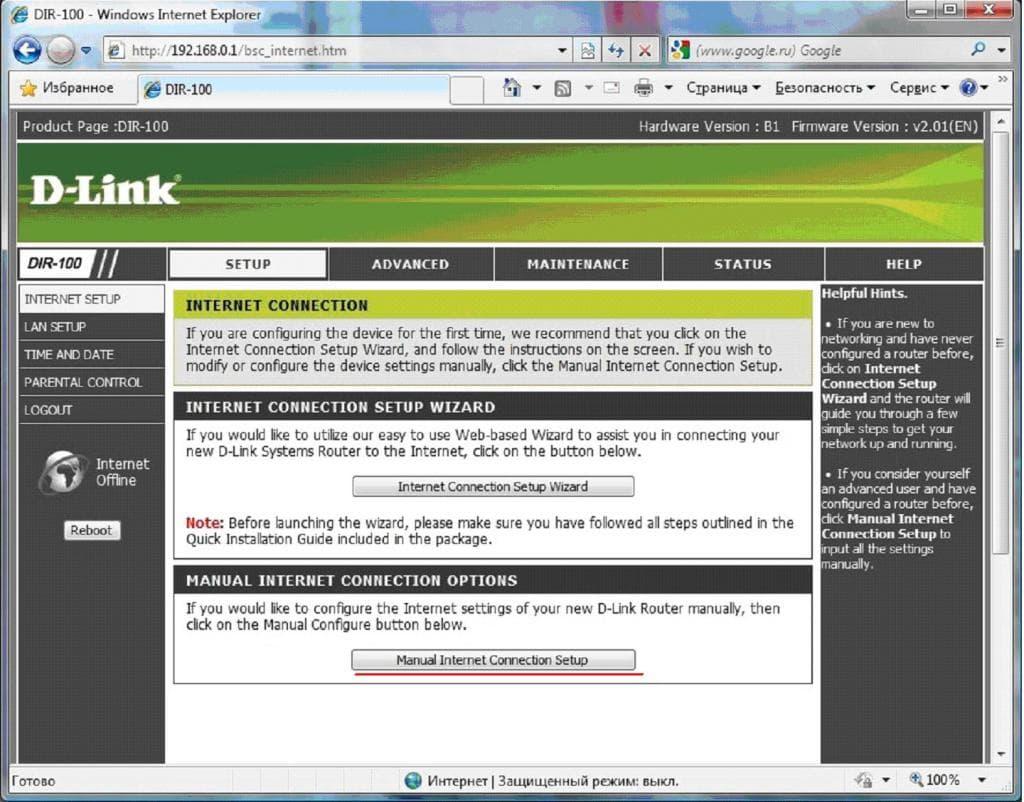Click the Internet Explorer title bar icon
Image resolution: width=1024 pixels, height=802 pixels.
click(18, 14)
